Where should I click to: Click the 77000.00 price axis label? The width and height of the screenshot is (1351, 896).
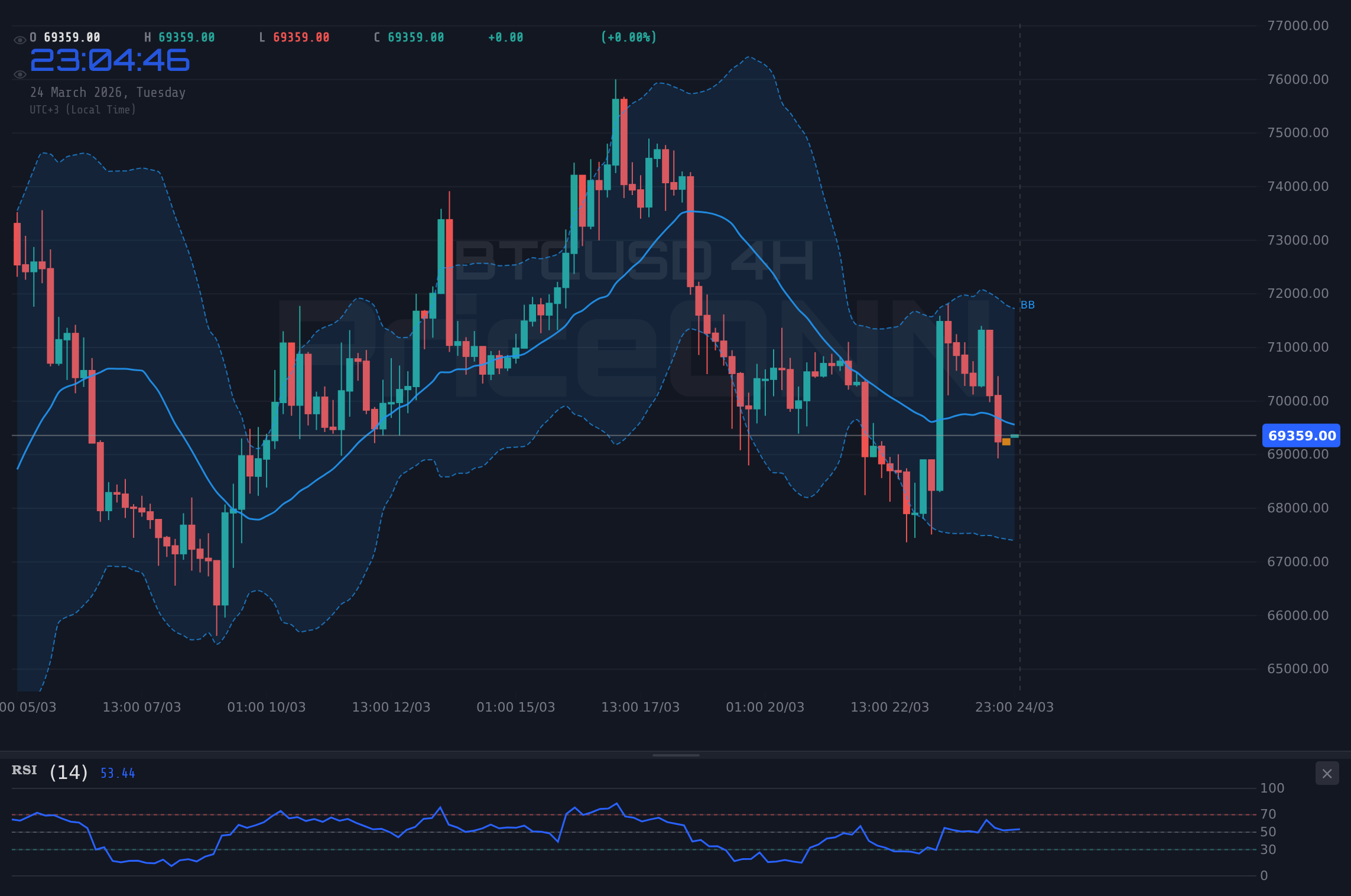pyautogui.click(x=1298, y=24)
